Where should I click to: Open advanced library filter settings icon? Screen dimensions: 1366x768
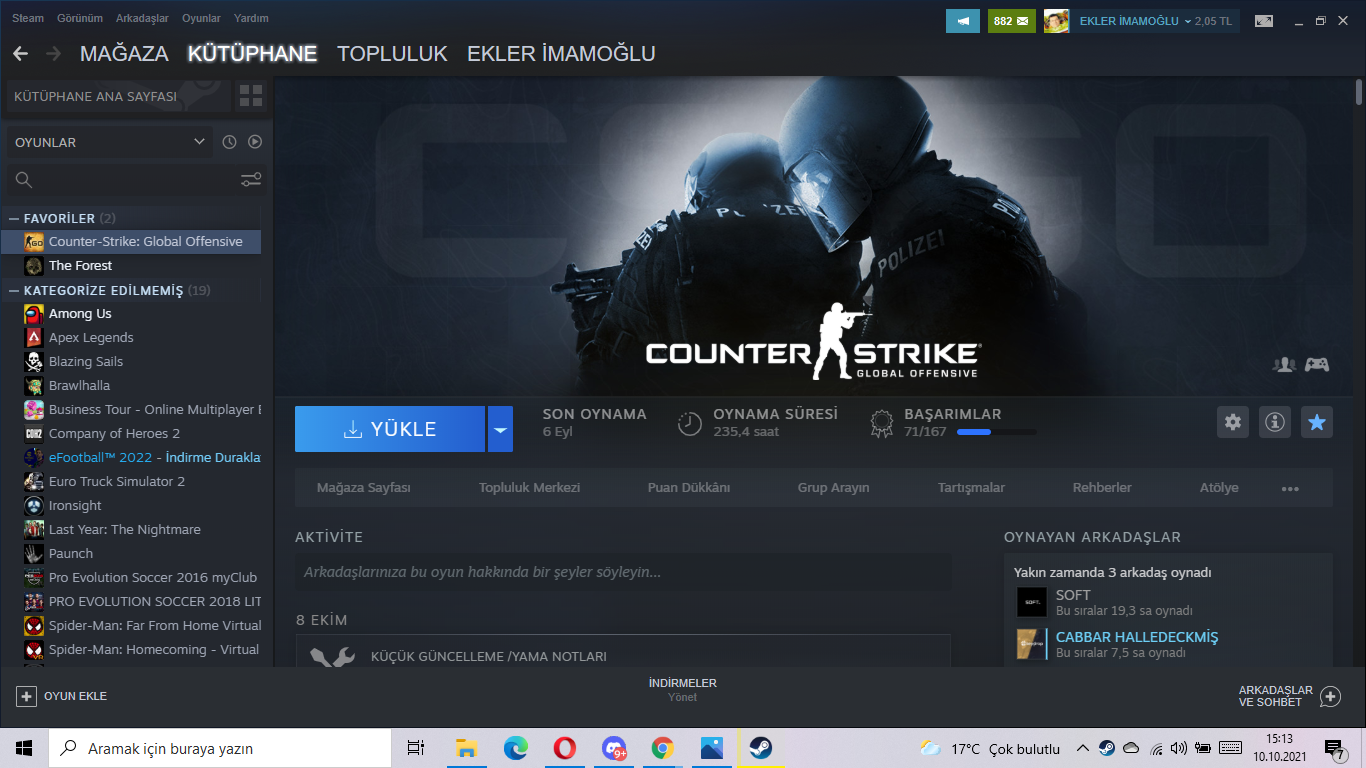click(251, 180)
